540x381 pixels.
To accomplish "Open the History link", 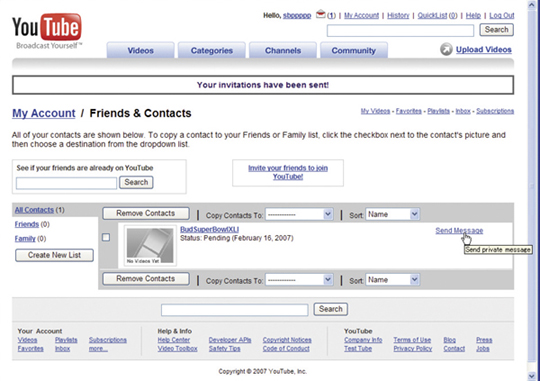I will coord(398,16).
